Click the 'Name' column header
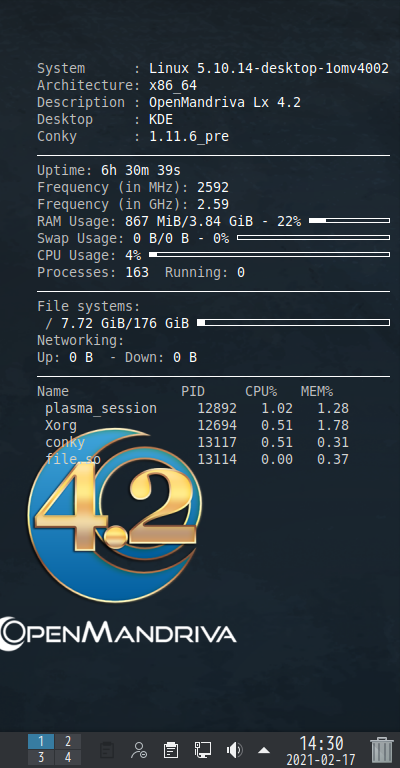 [x=53, y=391]
